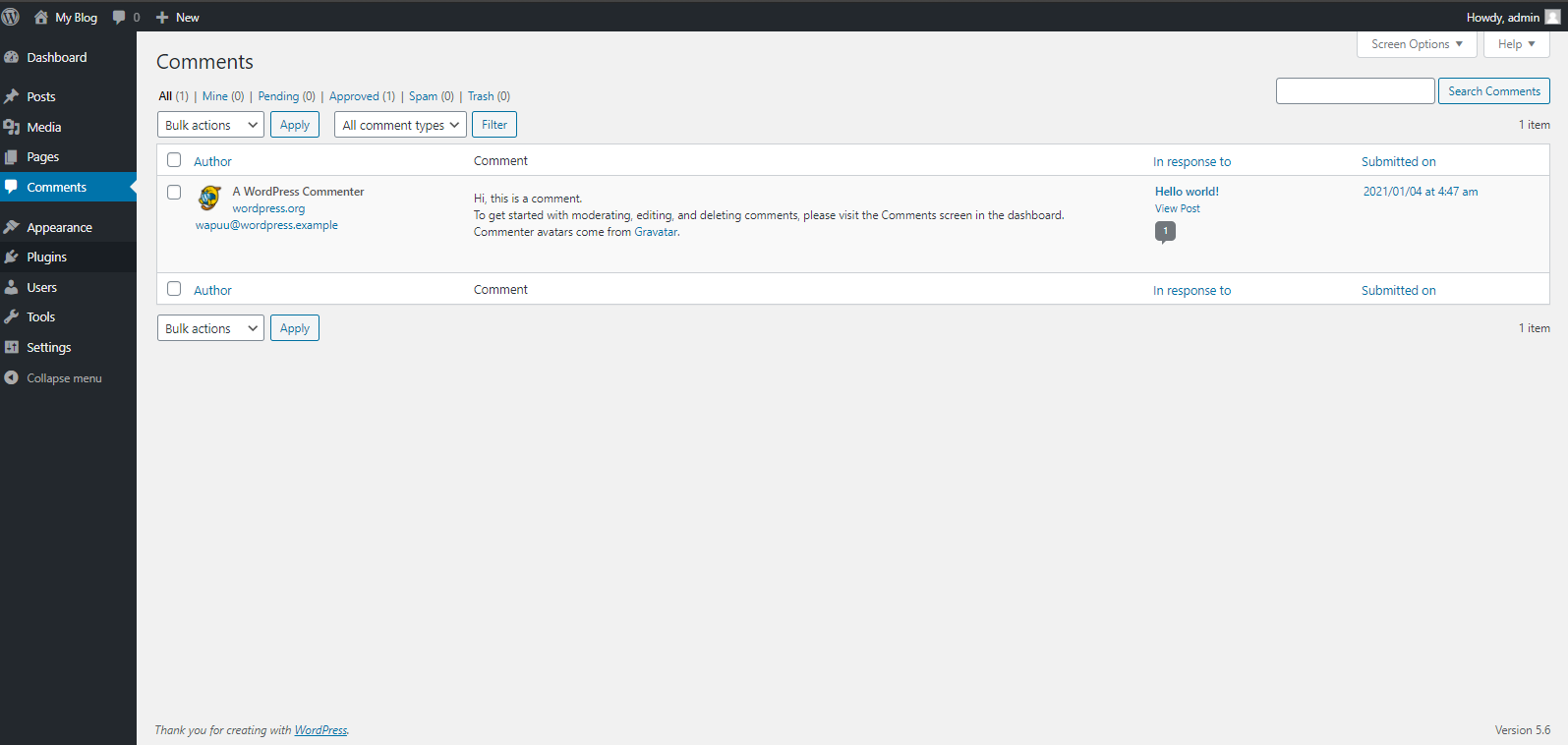Screen dimensions: 1568x745
Task: Click the WordPress logo icon
Action: [11, 17]
